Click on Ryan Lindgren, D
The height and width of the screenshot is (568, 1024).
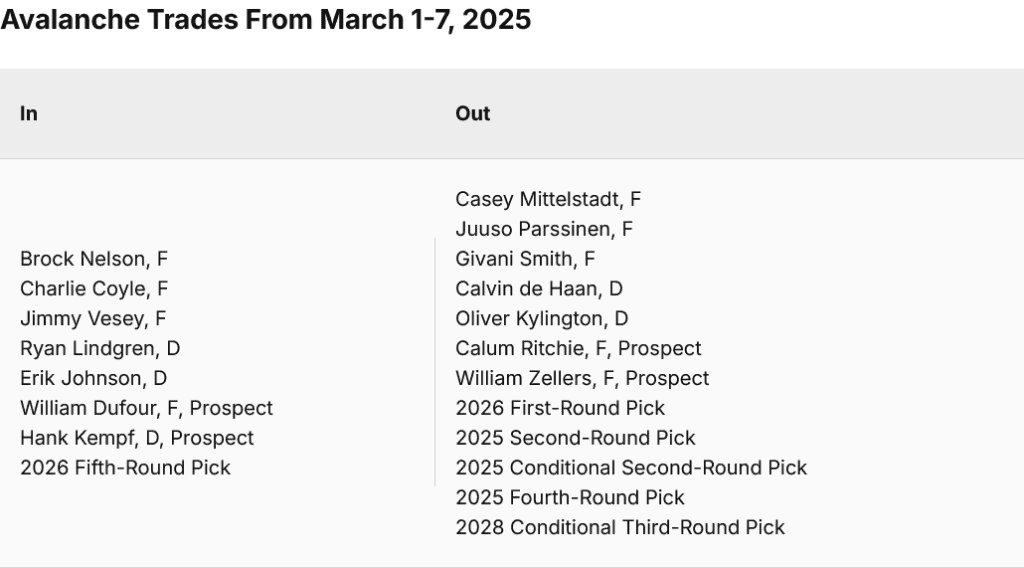pos(100,348)
